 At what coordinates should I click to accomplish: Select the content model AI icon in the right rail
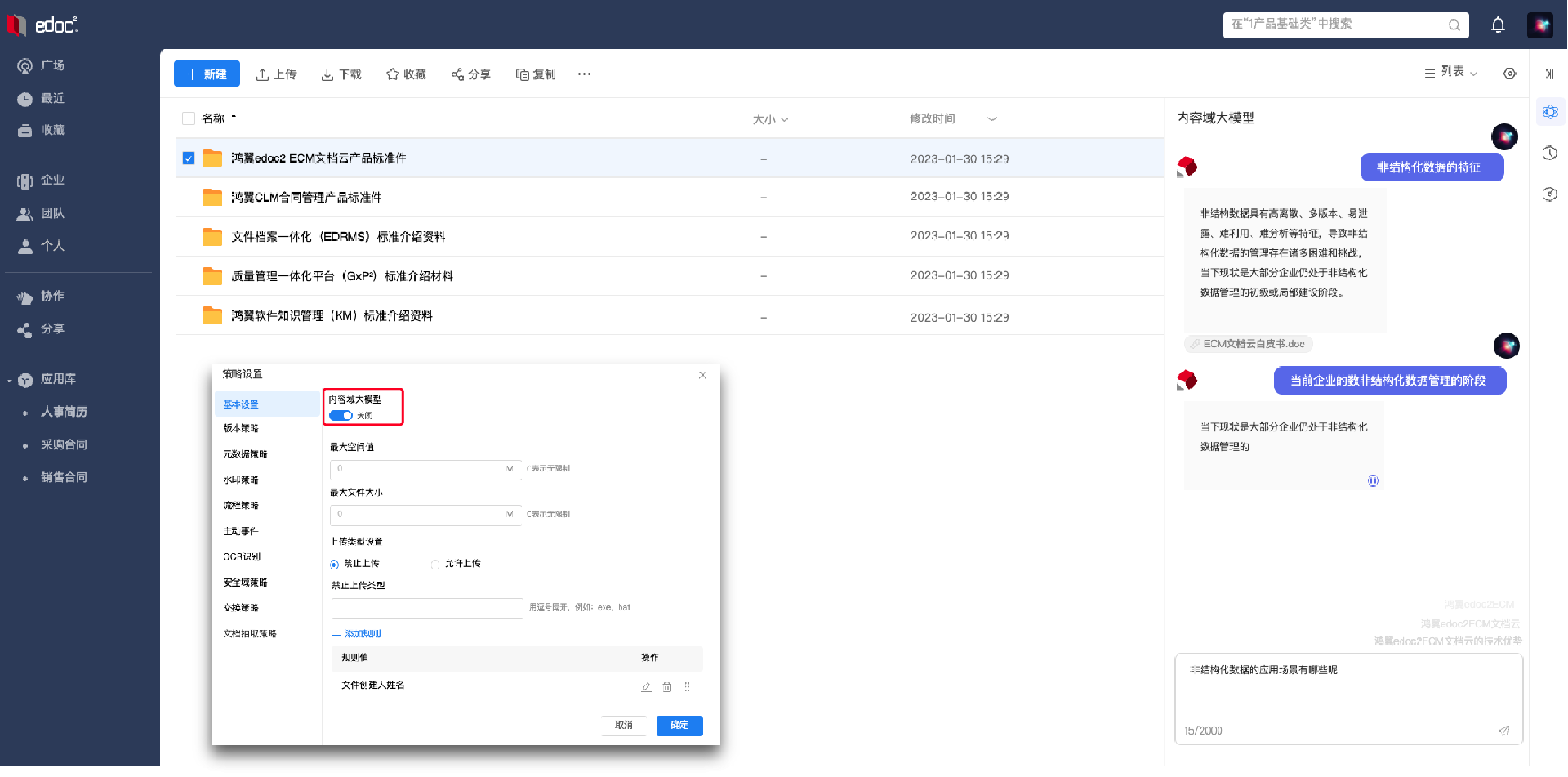(x=1550, y=112)
